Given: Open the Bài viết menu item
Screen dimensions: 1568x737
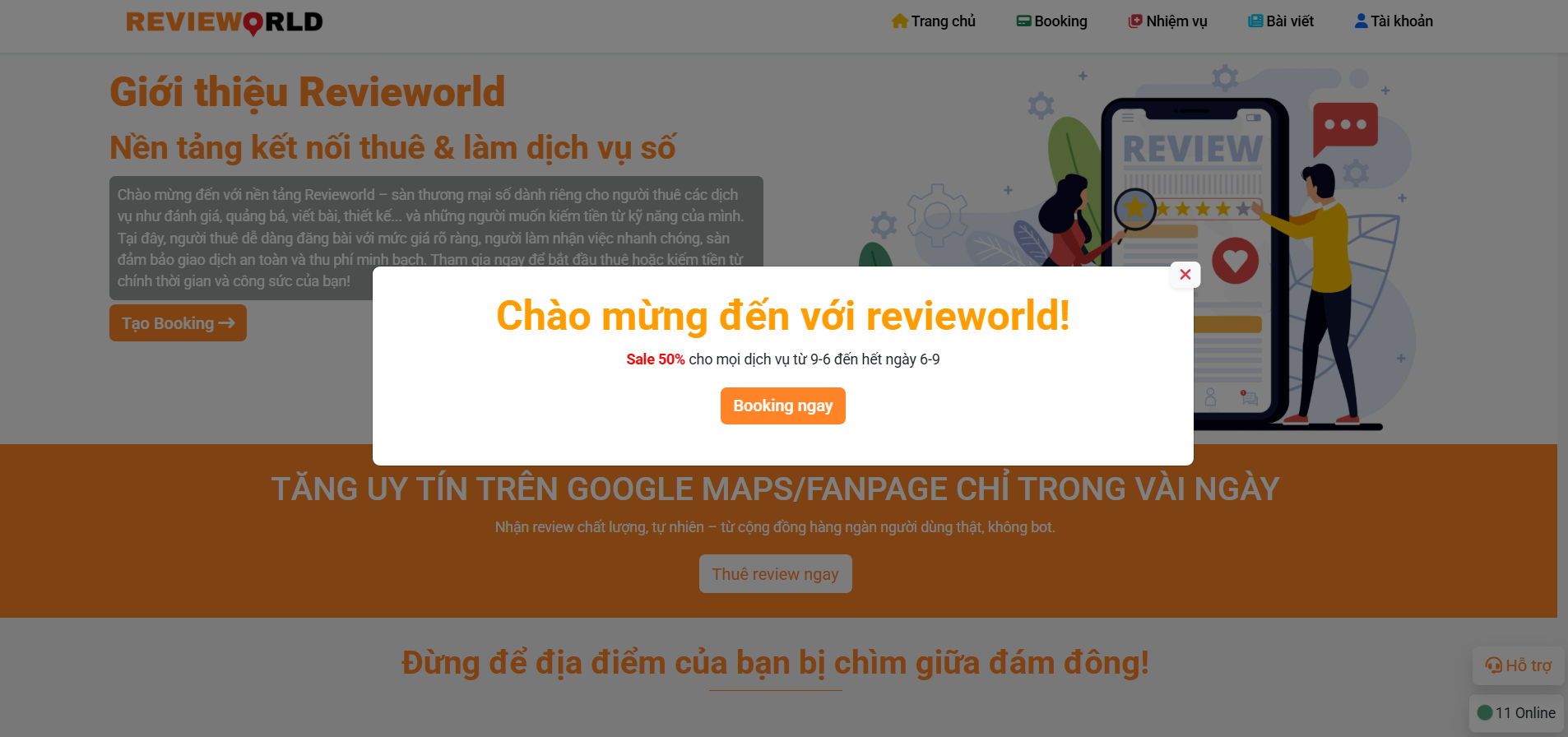Looking at the screenshot, I should click(x=1281, y=21).
